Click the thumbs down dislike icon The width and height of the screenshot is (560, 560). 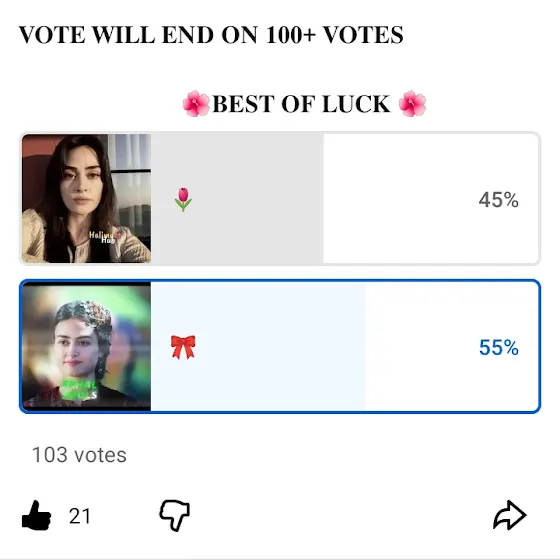[x=175, y=515]
